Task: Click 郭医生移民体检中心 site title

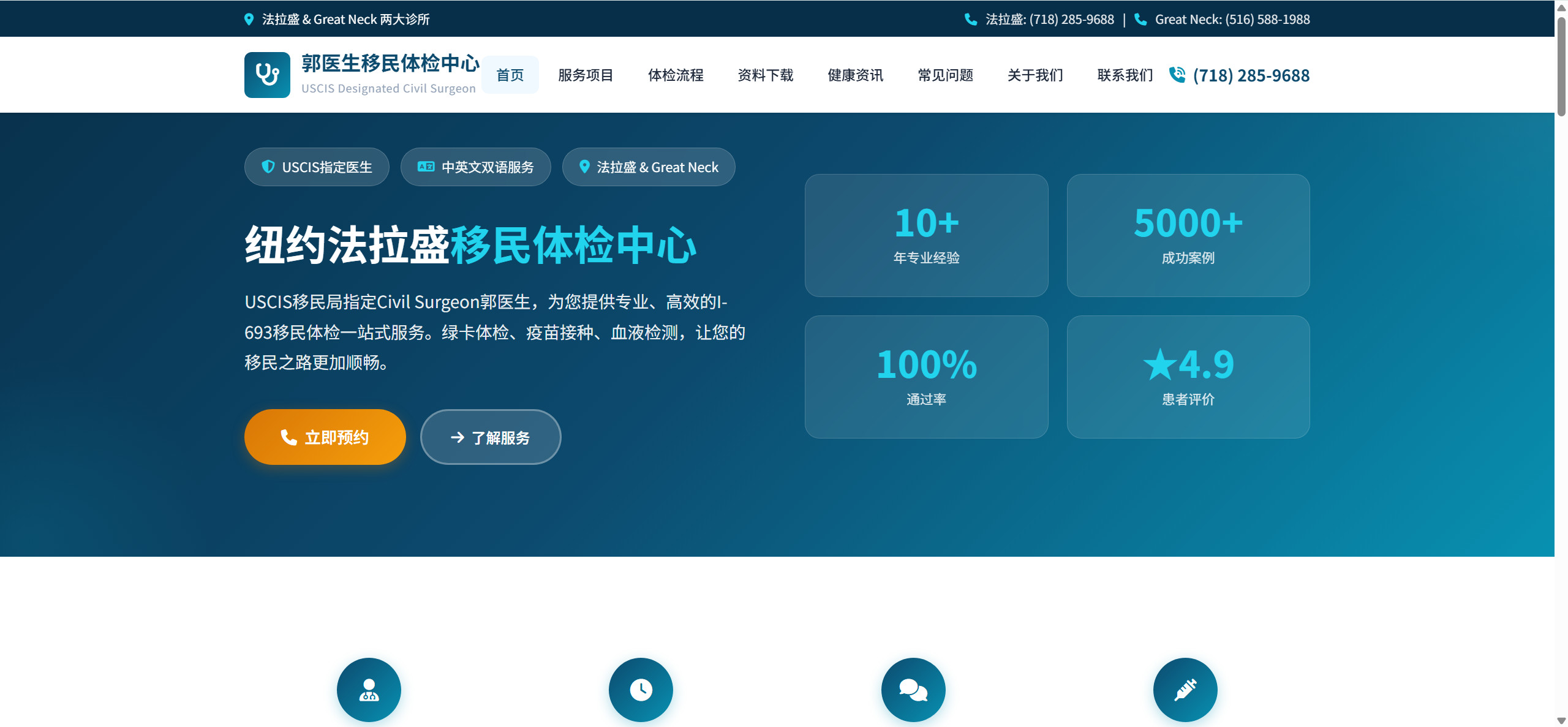Action: click(x=390, y=63)
